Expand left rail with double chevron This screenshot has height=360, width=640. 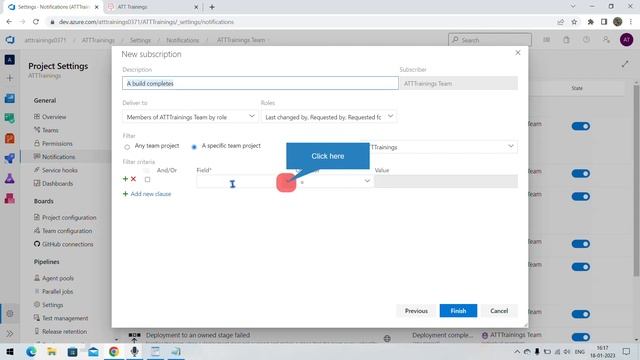click(x=10, y=333)
